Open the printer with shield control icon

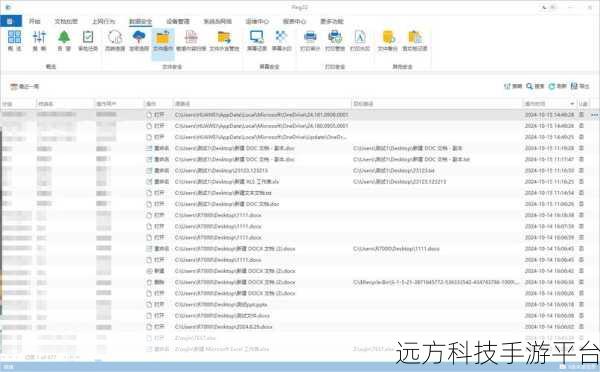pyautogui.click(x=335, y=41)
